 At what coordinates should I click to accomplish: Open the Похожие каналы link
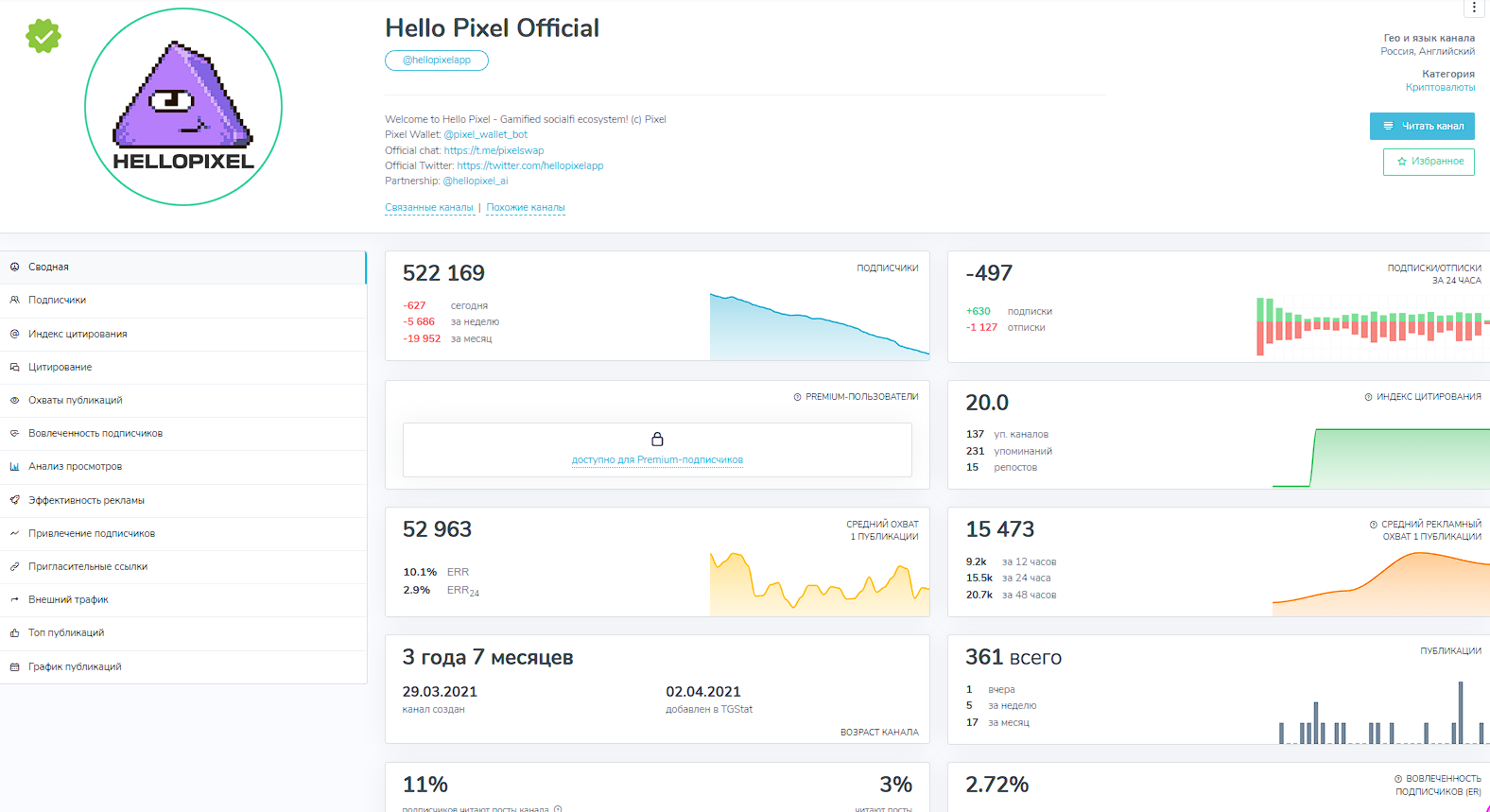click(x=526, y=208)
